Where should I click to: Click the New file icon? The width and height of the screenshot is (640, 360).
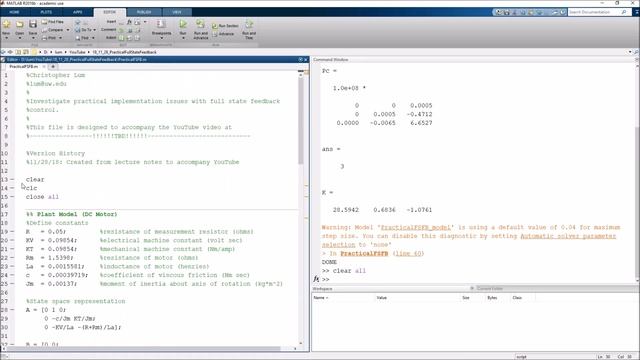6,24
